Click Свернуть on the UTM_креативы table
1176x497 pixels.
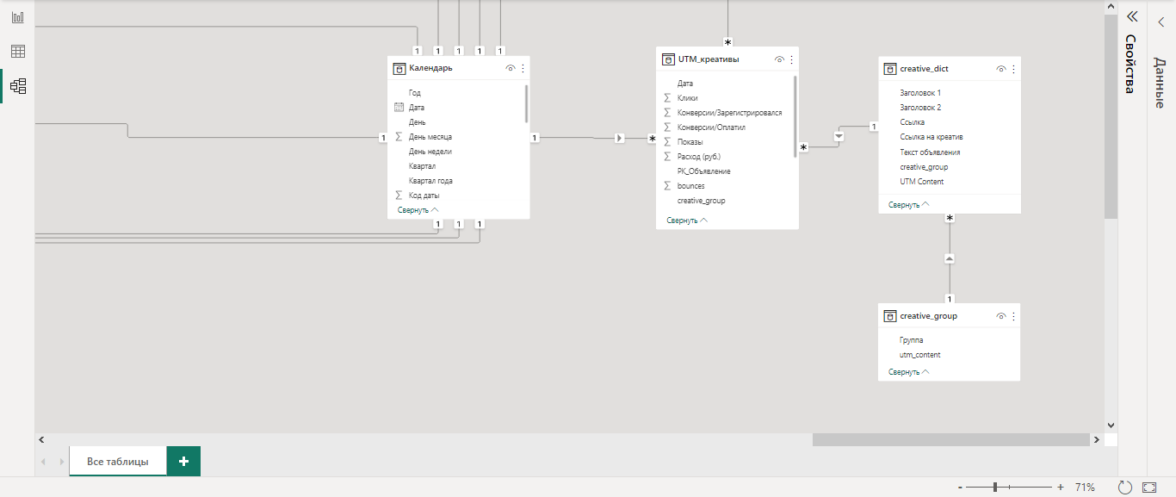686,220
